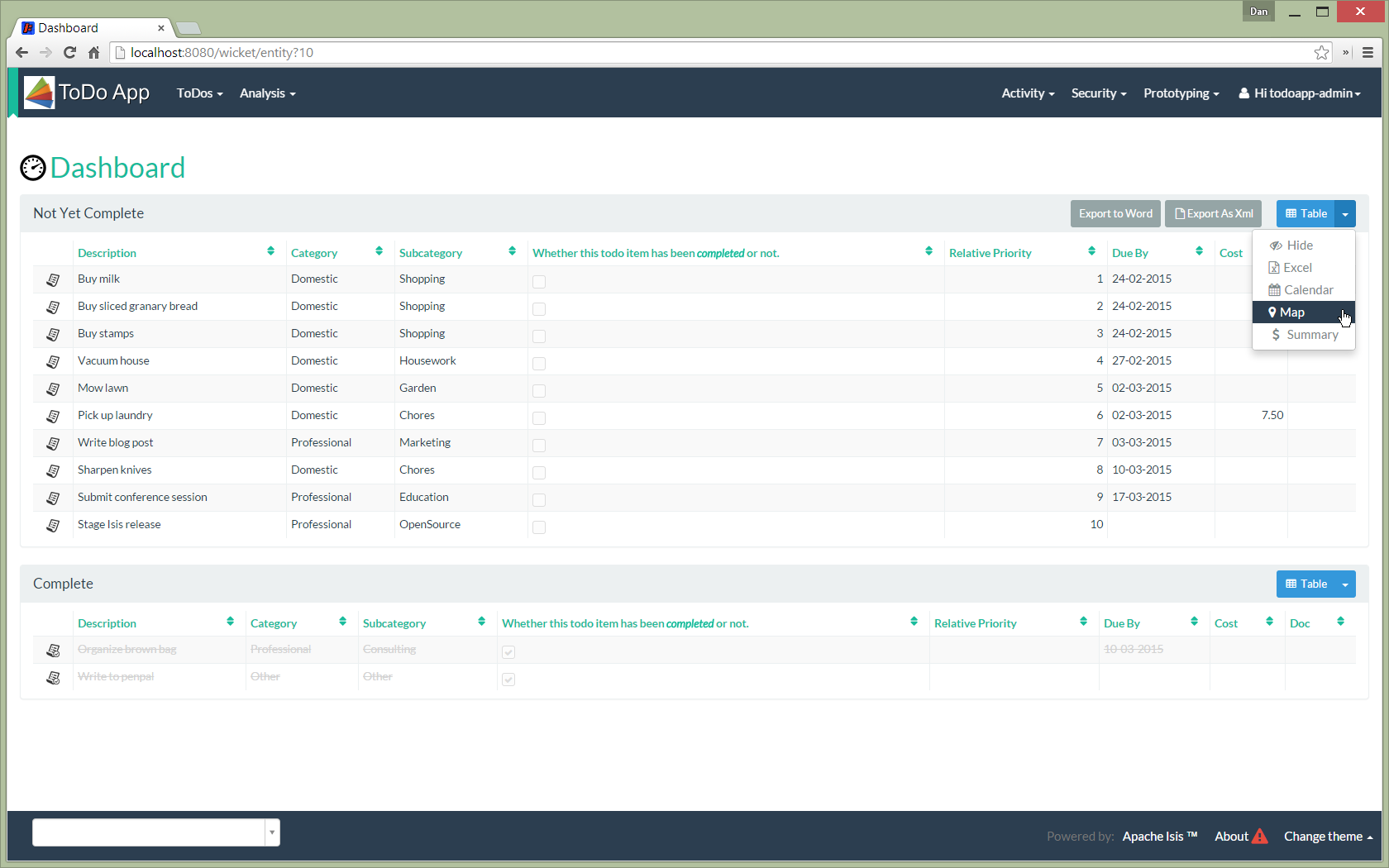Reload the page in browser
This screenshot has height=868, width=1389.
pyautogui.click(x=69, y=53)
